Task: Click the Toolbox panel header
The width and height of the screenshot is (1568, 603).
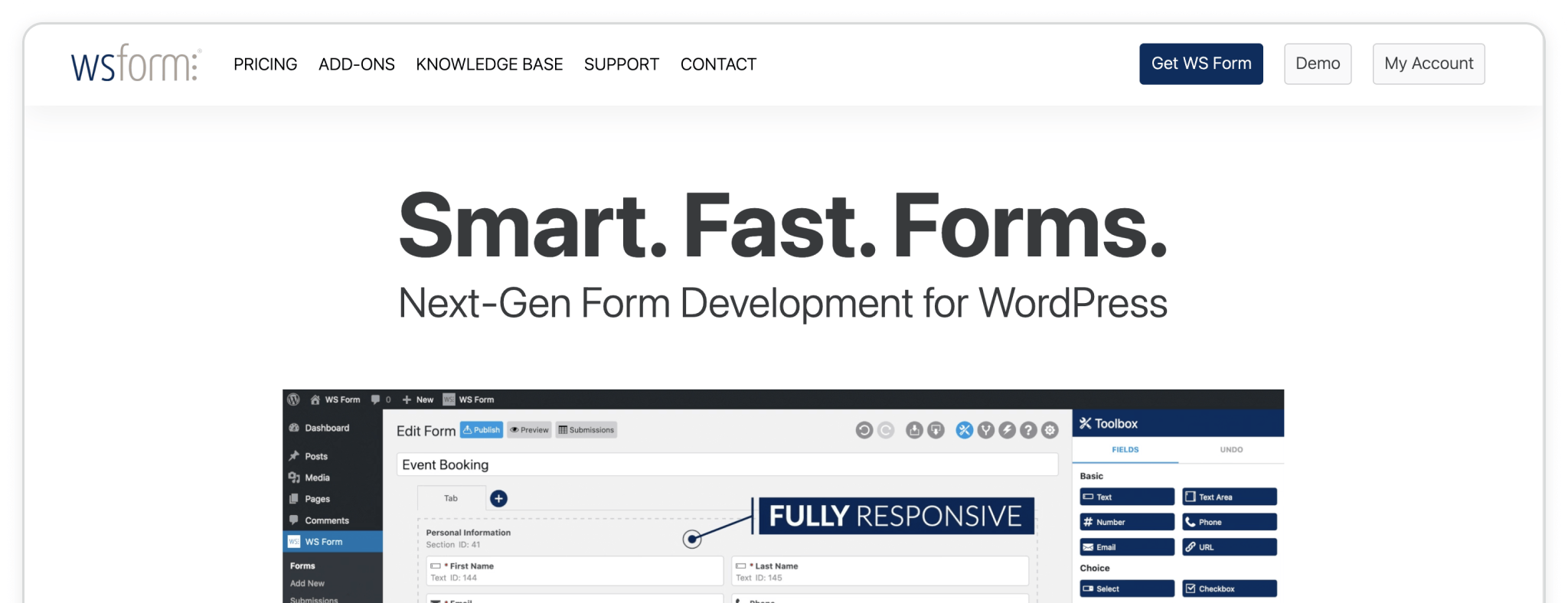Action: (x=1178, y=423)
